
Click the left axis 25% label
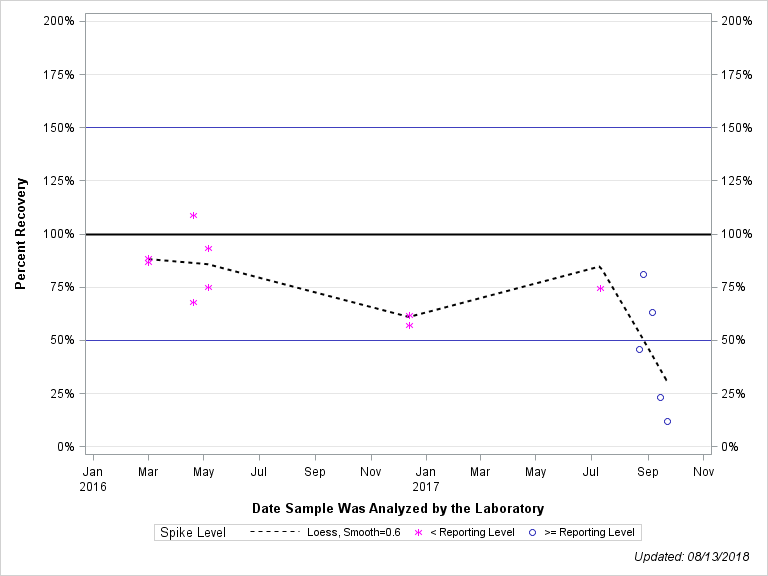point(62,394)
